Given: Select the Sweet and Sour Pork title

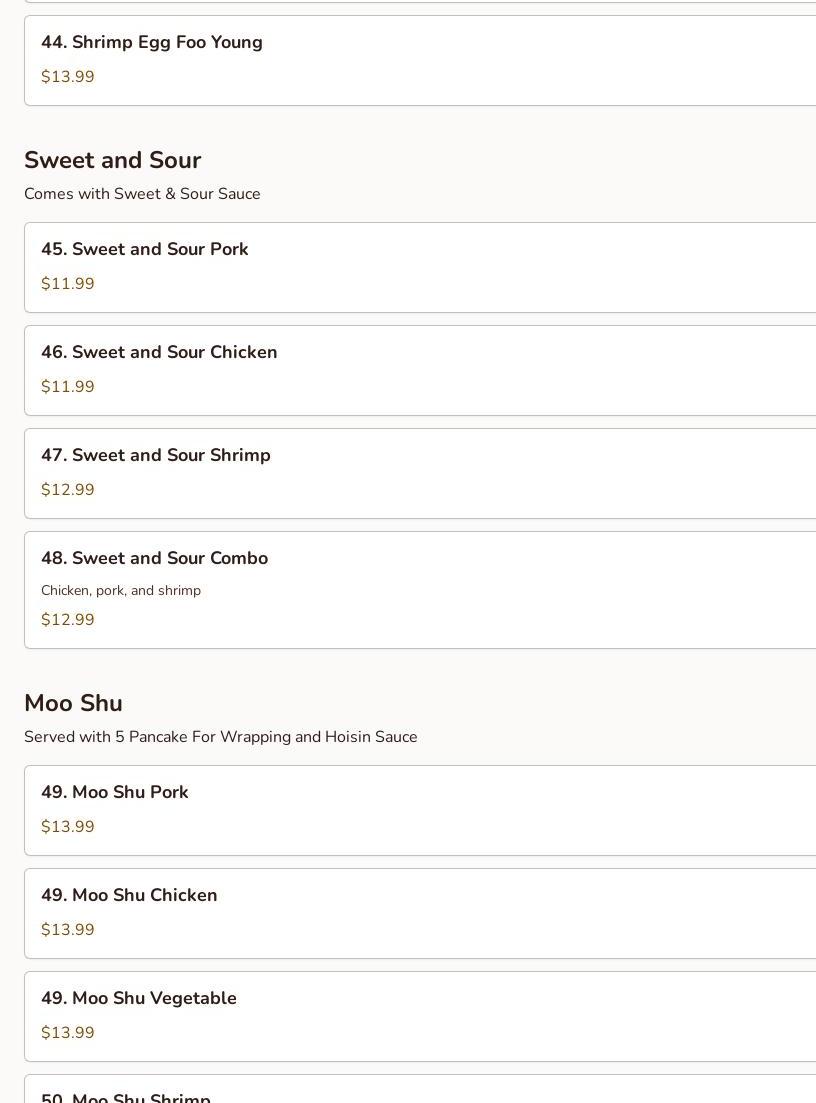Looking at the screenshot, I should click(x=144, y=249).
